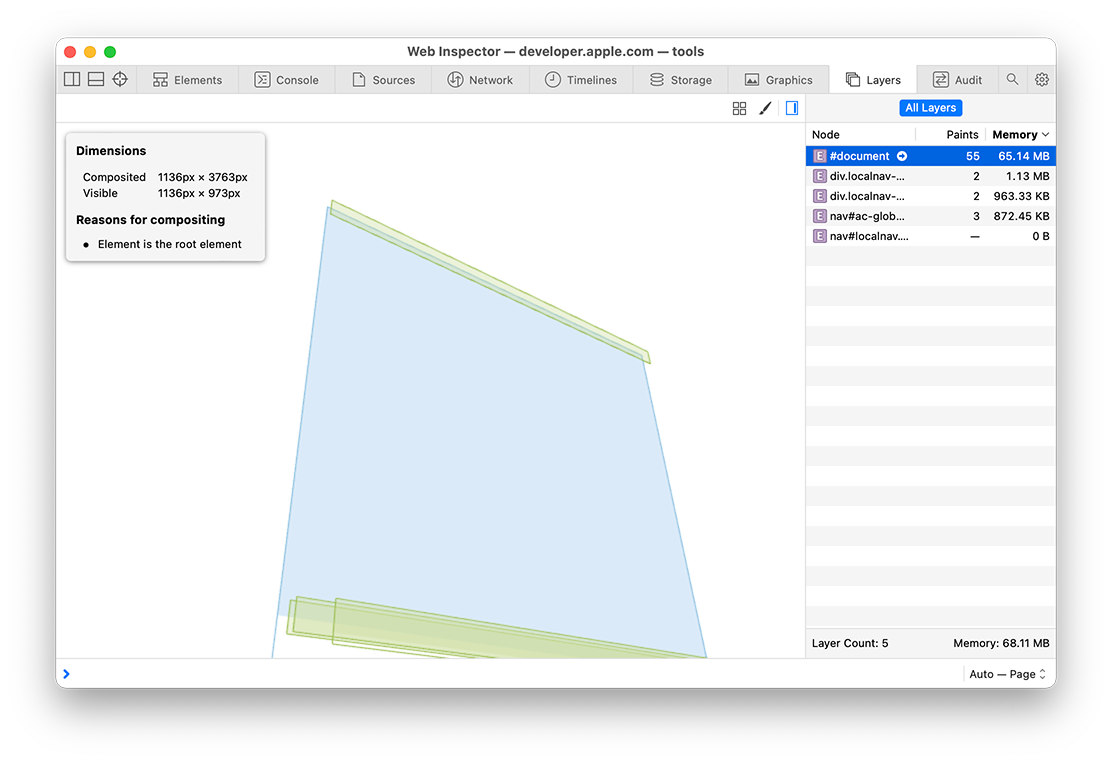Click the console prompt input area
1112x762 pixels.
[500, 674]
